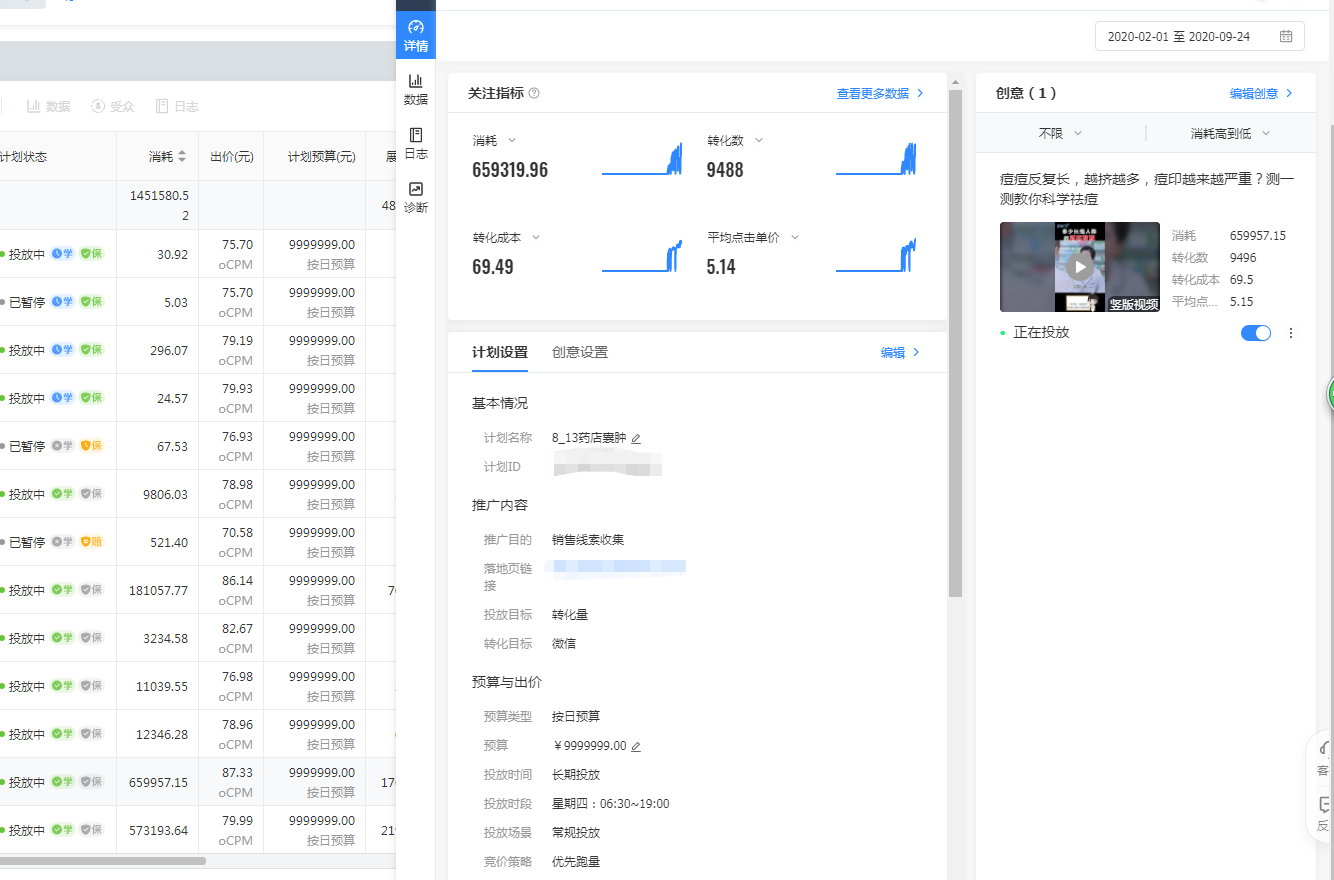Open the 日志 panel from the sidebar

tap(415, 142)
